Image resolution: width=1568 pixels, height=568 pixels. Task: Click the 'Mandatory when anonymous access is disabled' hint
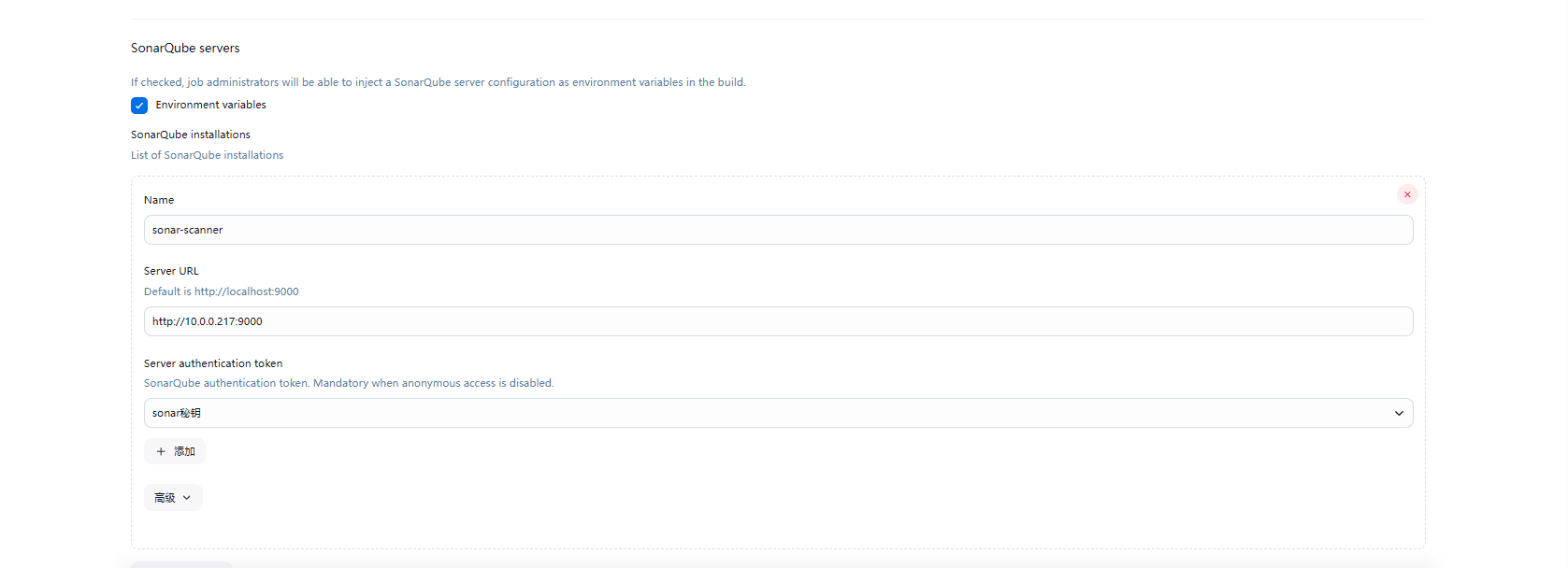pos(433,383)
